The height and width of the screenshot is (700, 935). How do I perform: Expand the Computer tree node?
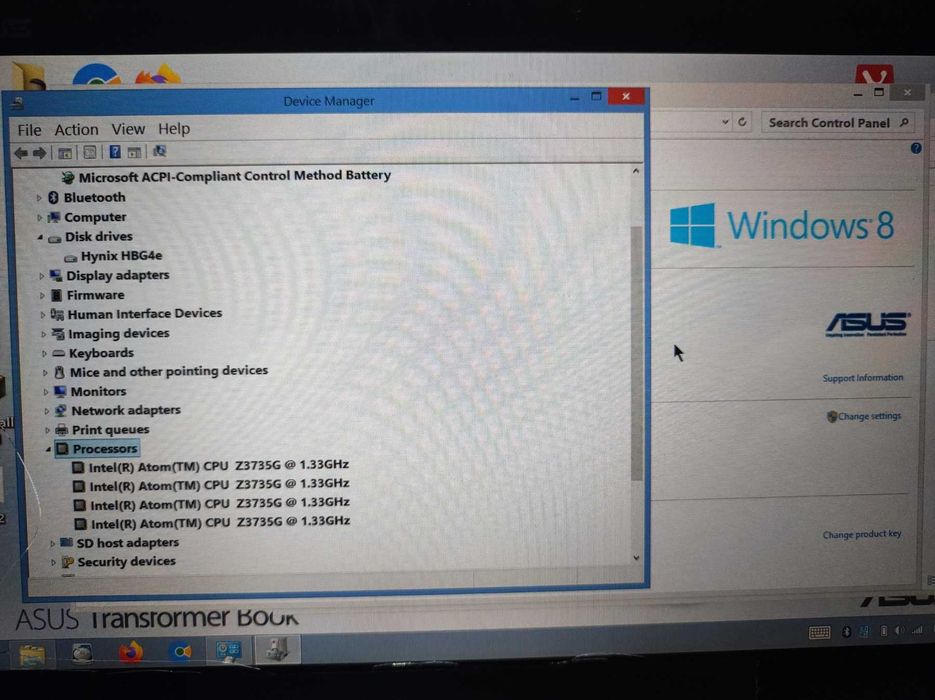39,218
